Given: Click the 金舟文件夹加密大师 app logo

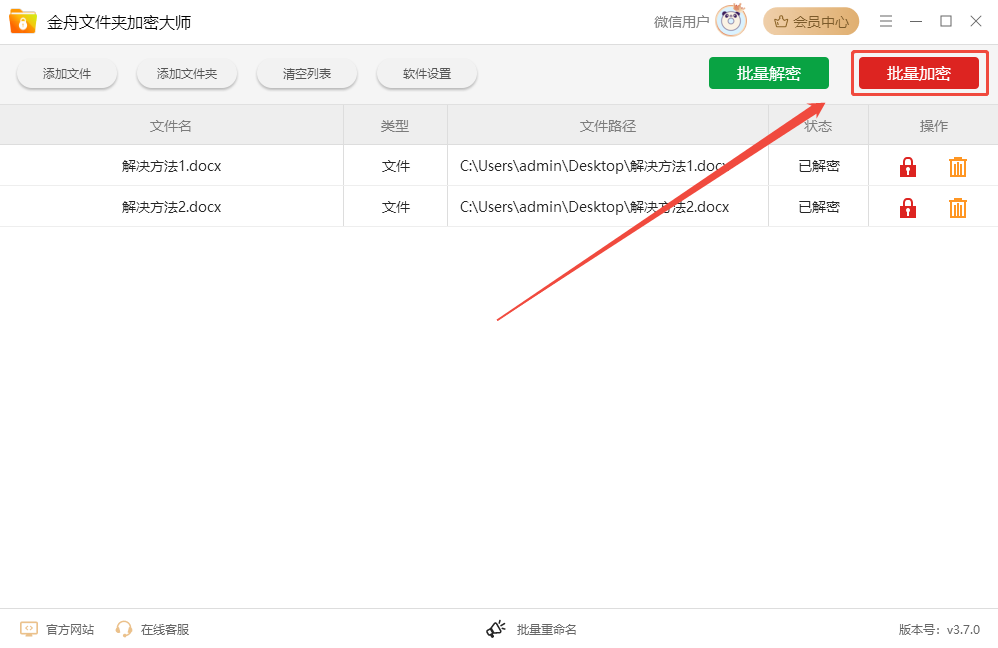Looking at the screenshot, I should tap(23, 22).
